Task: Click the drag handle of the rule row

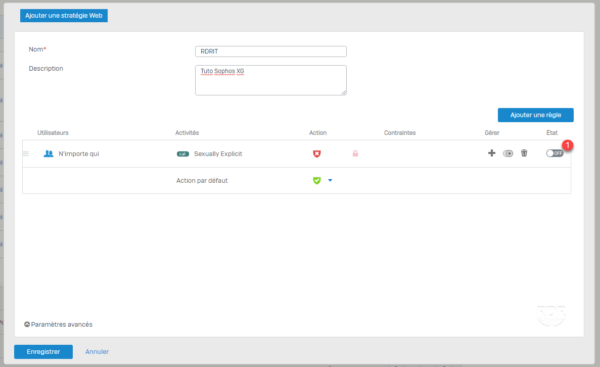Action: coord(26,153)
